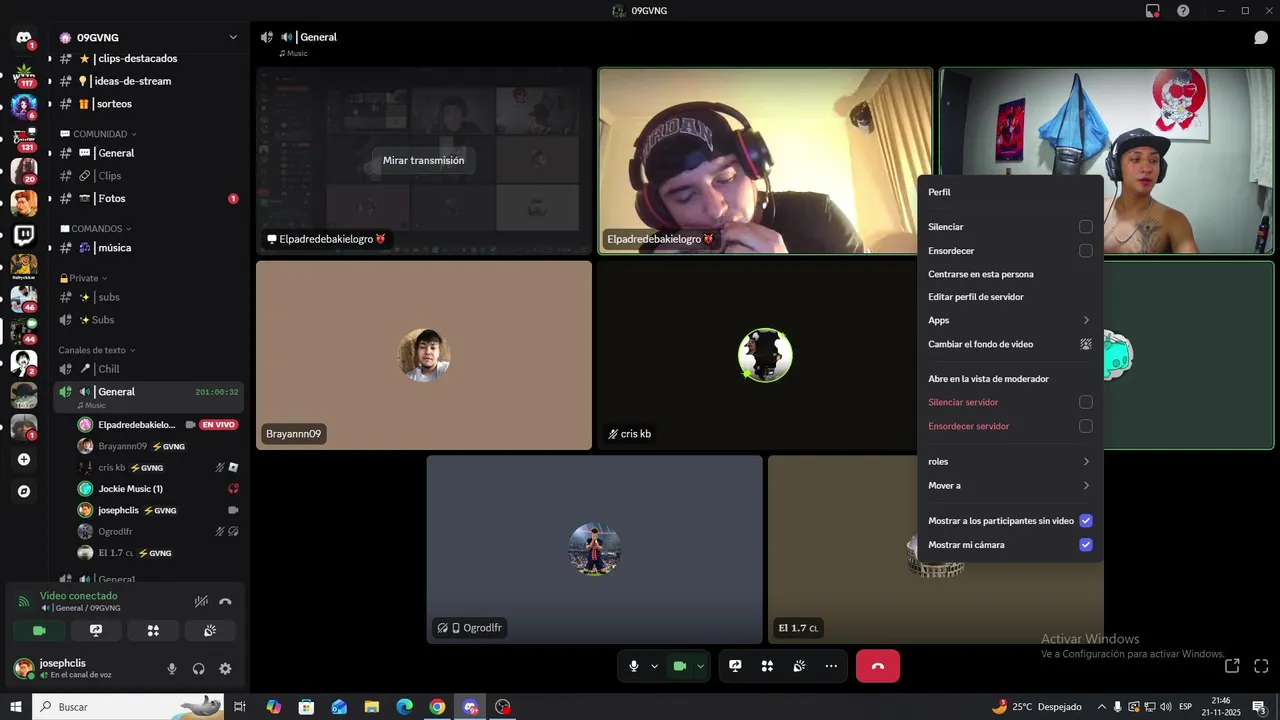1280x720 pixels.
Task: Select the Brayannn09 video tile
Action: click(x=424, y=355)
